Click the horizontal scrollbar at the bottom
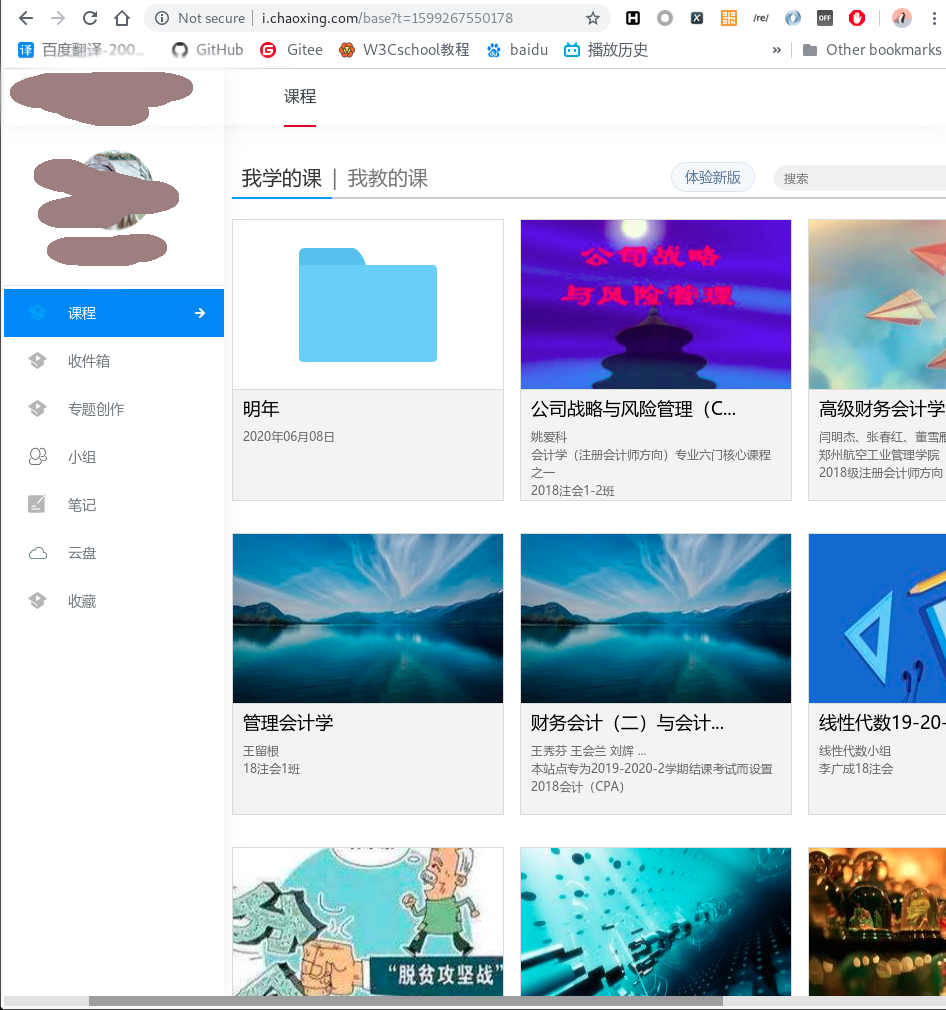Viewport: 946px width, 1010px height. (406, 1001)
